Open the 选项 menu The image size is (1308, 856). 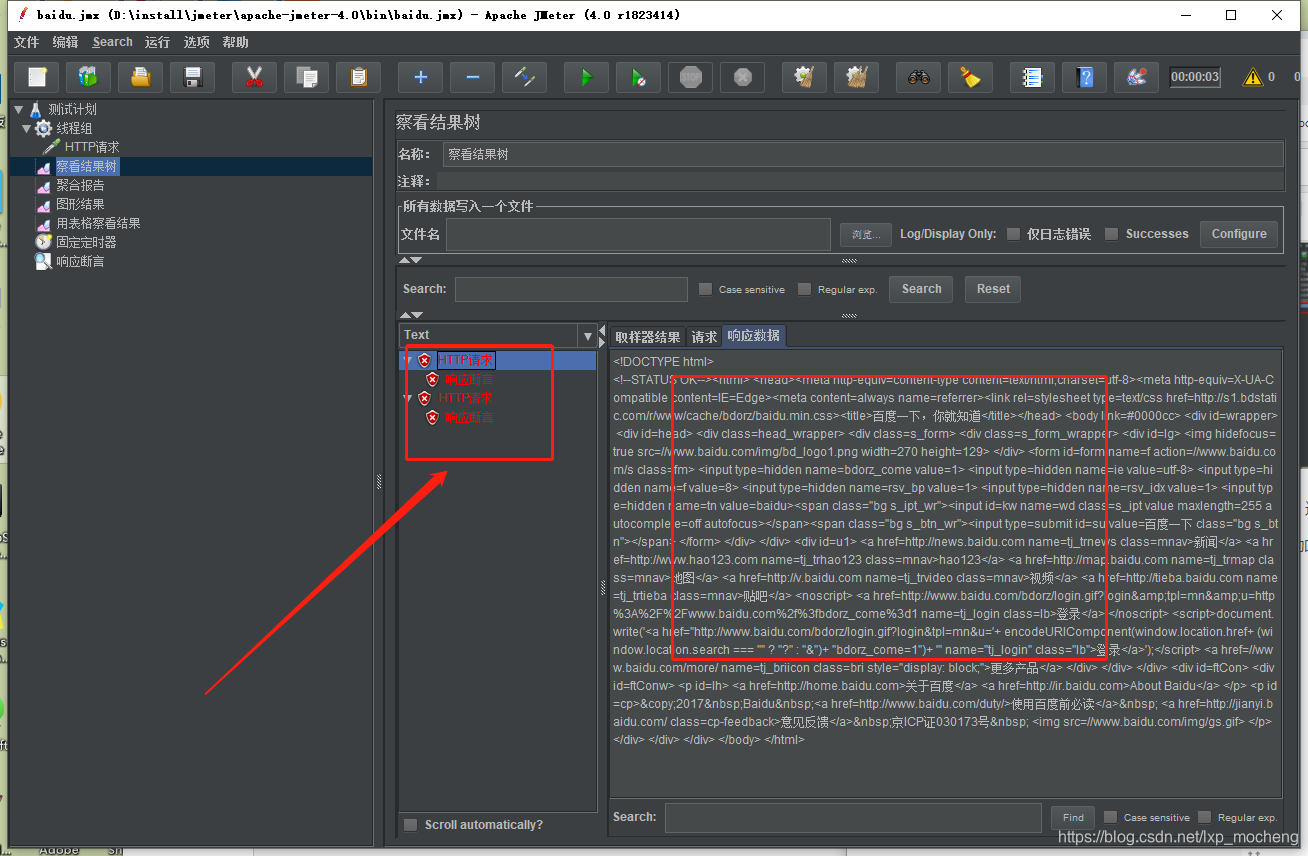click(x=196, y=42)
